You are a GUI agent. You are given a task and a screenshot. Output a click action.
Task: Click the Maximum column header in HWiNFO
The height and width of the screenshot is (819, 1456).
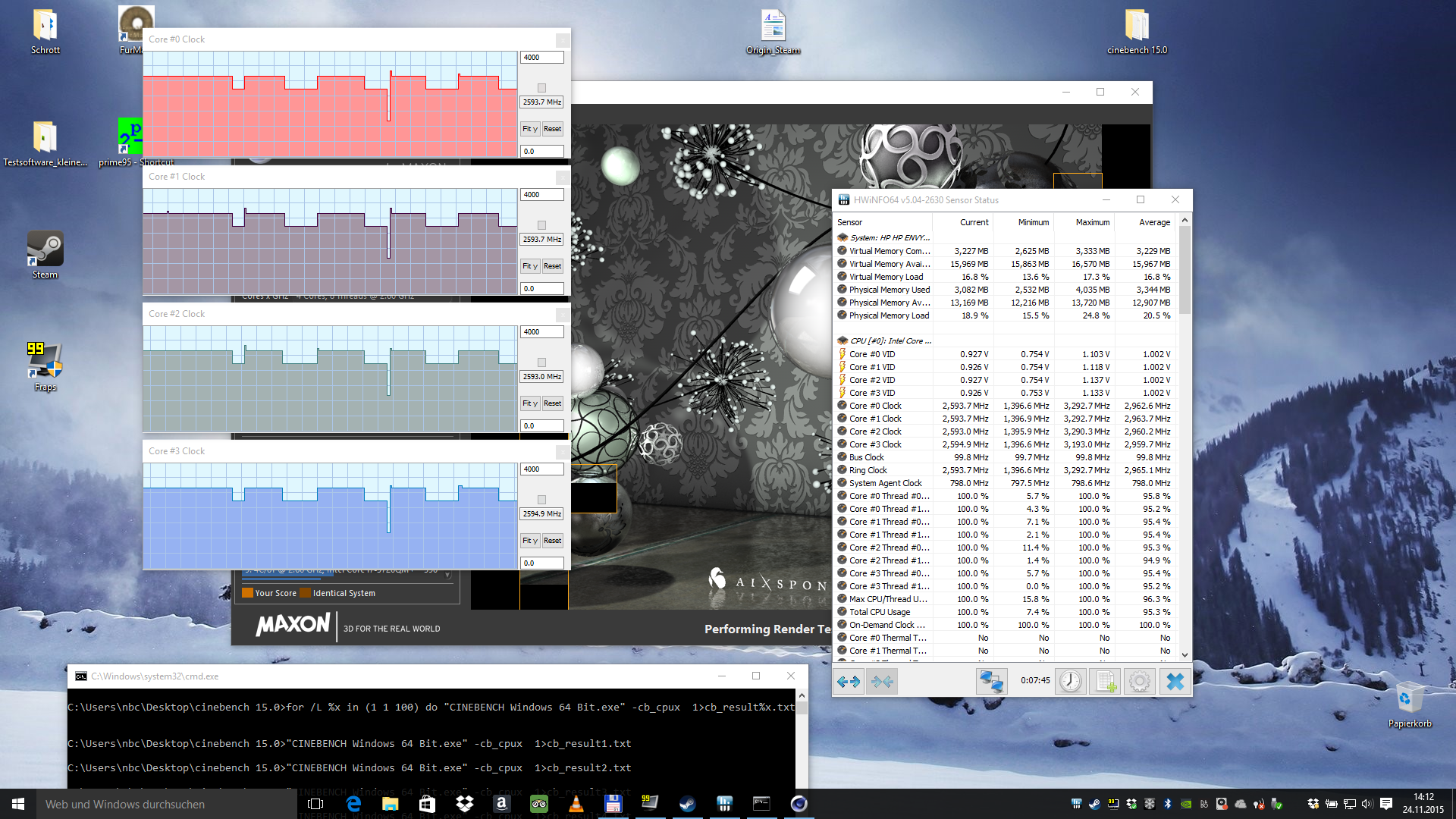[1092, 222]
